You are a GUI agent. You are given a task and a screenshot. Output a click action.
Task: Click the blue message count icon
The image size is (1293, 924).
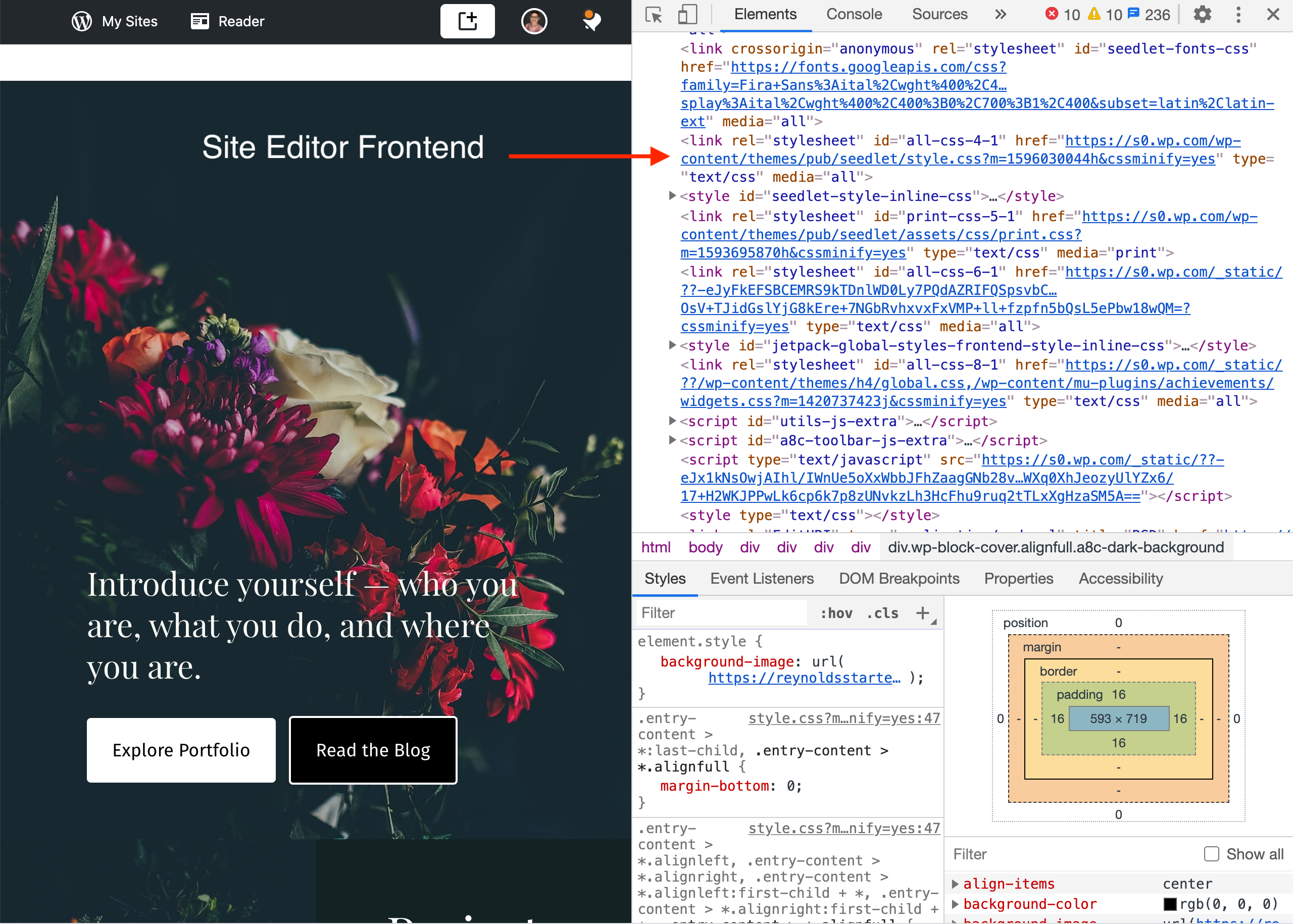pos(1134,13)
